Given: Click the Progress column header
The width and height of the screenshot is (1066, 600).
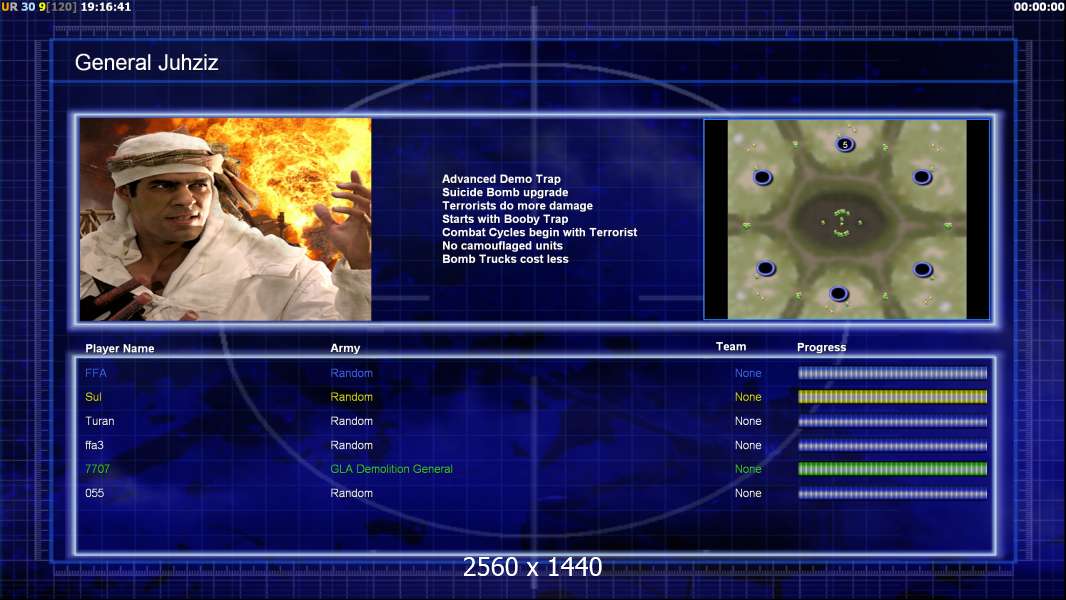Looking at the screenshot, I should tap(821, 347).
